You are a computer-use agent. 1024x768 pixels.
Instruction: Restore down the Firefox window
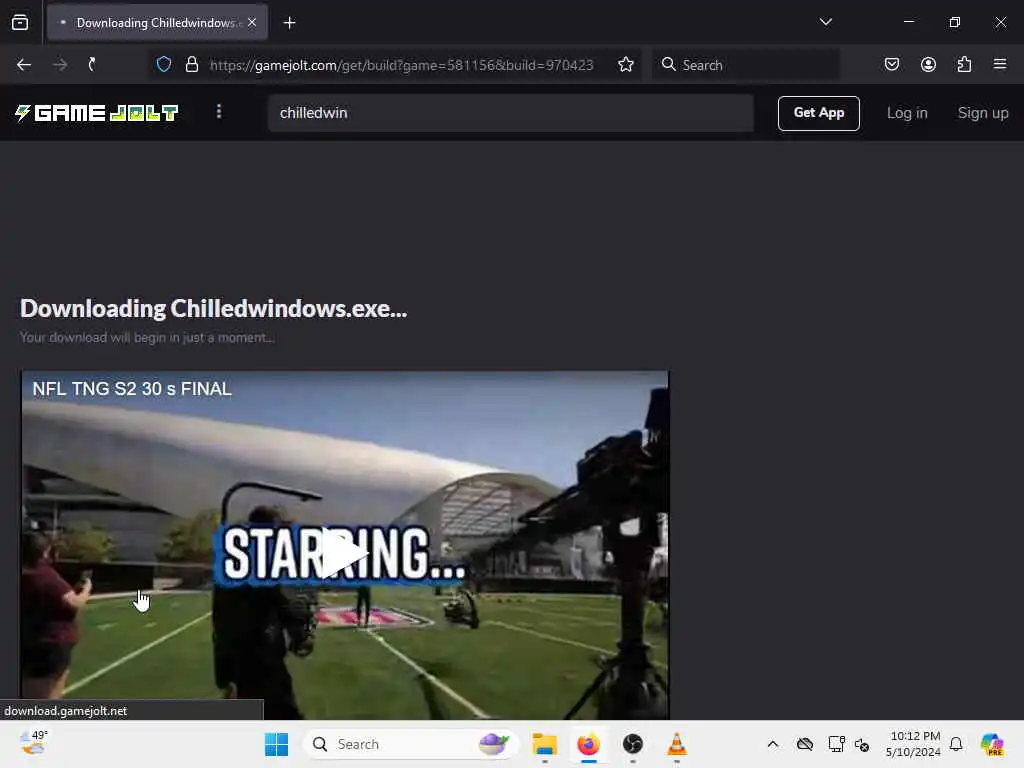click(x=955, y=22)
